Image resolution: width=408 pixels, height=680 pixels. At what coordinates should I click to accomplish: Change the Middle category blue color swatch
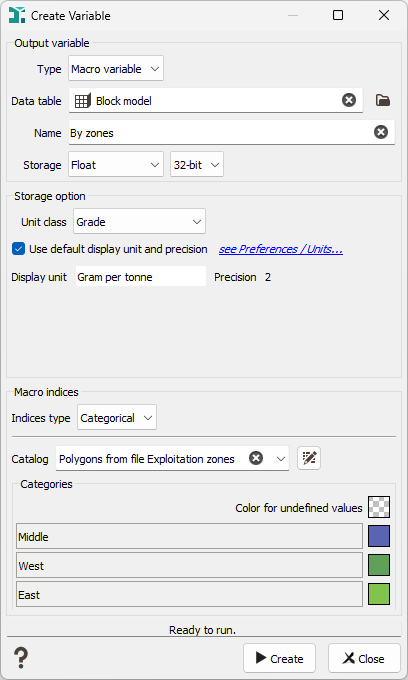(x=379, y=536)
